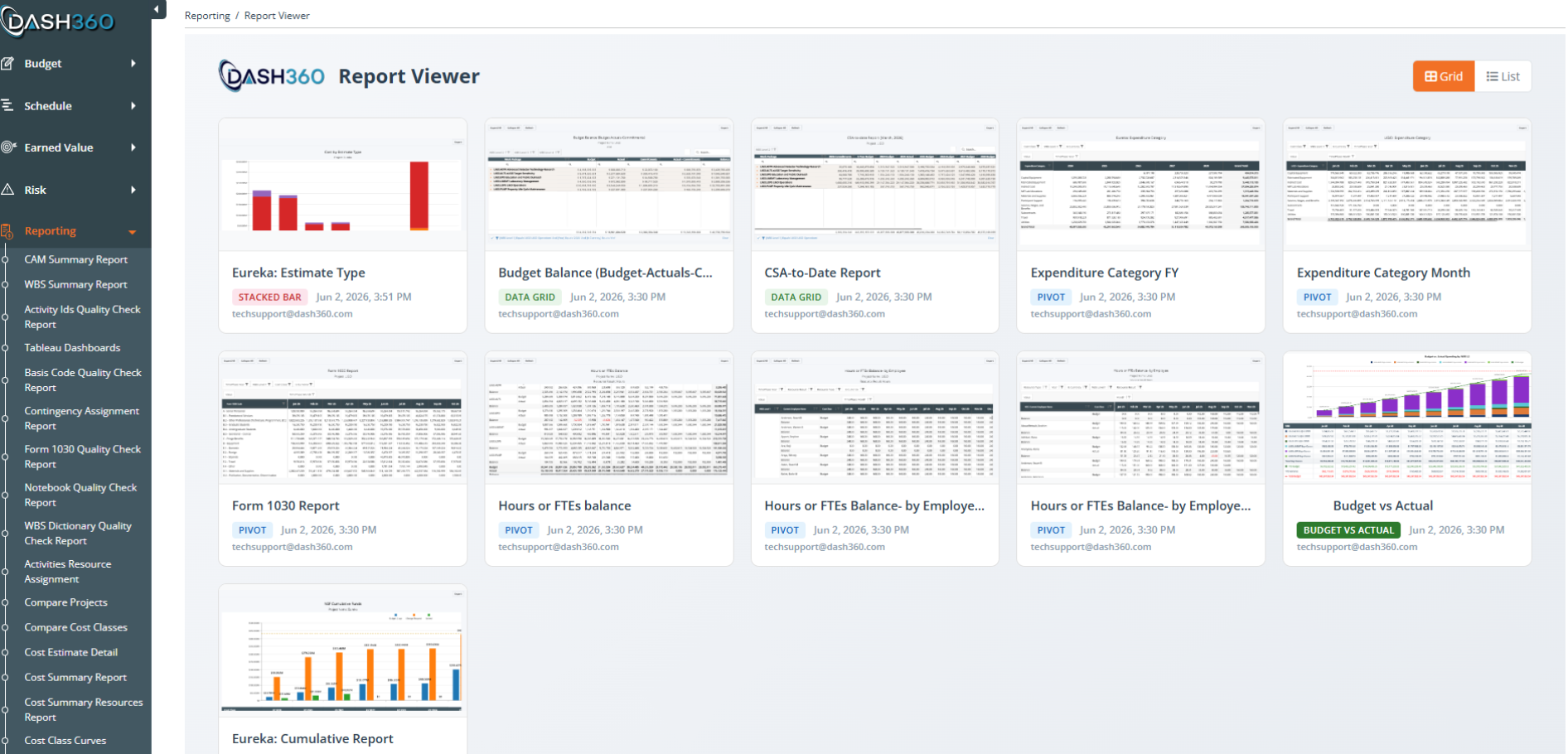
Task: Open the Budget menu label
Action: click(43, 64)
